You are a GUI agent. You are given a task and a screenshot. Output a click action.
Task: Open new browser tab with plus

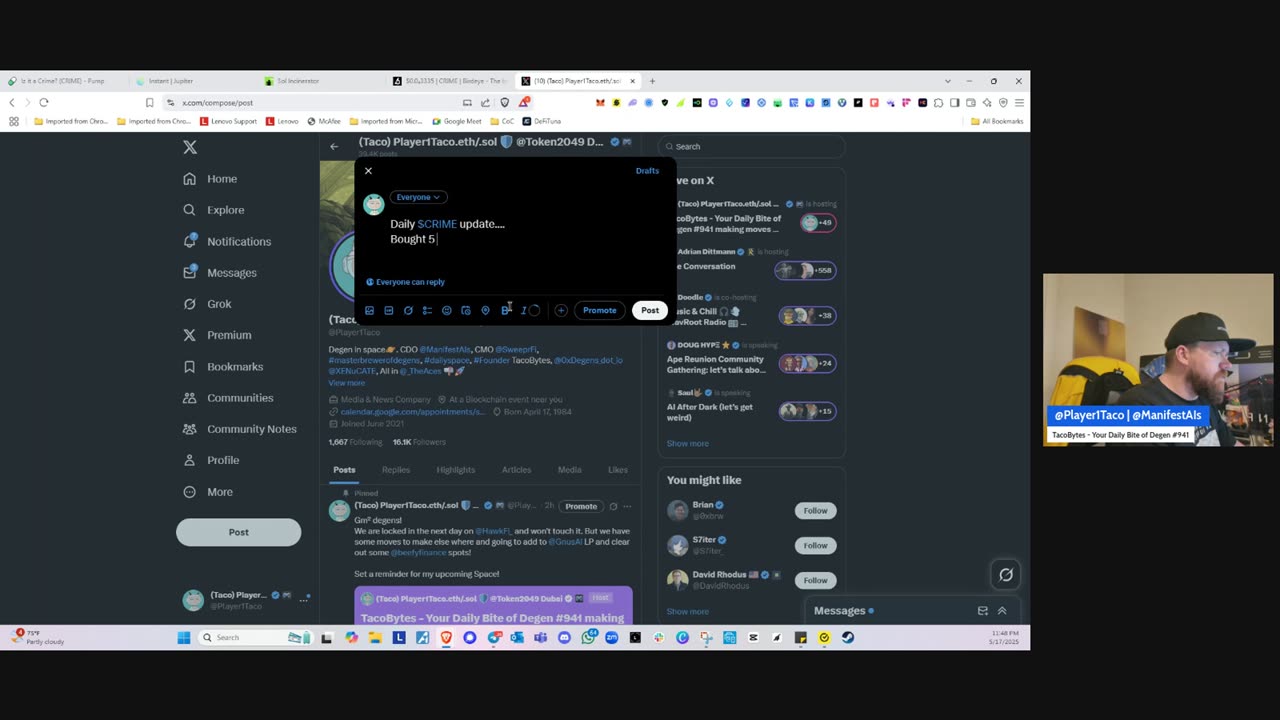(x=652, y=81)
